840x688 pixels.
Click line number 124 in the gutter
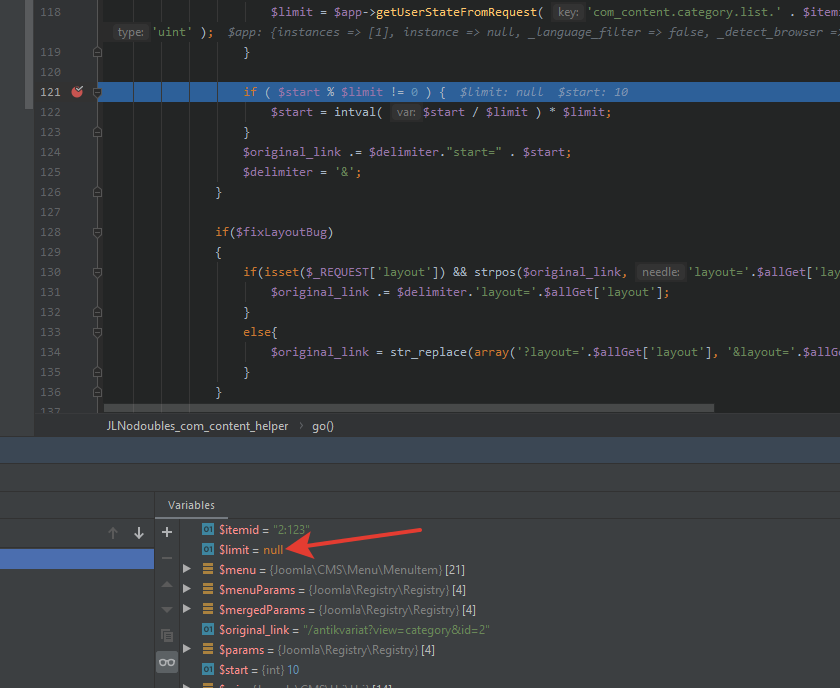tap(50, 152)
